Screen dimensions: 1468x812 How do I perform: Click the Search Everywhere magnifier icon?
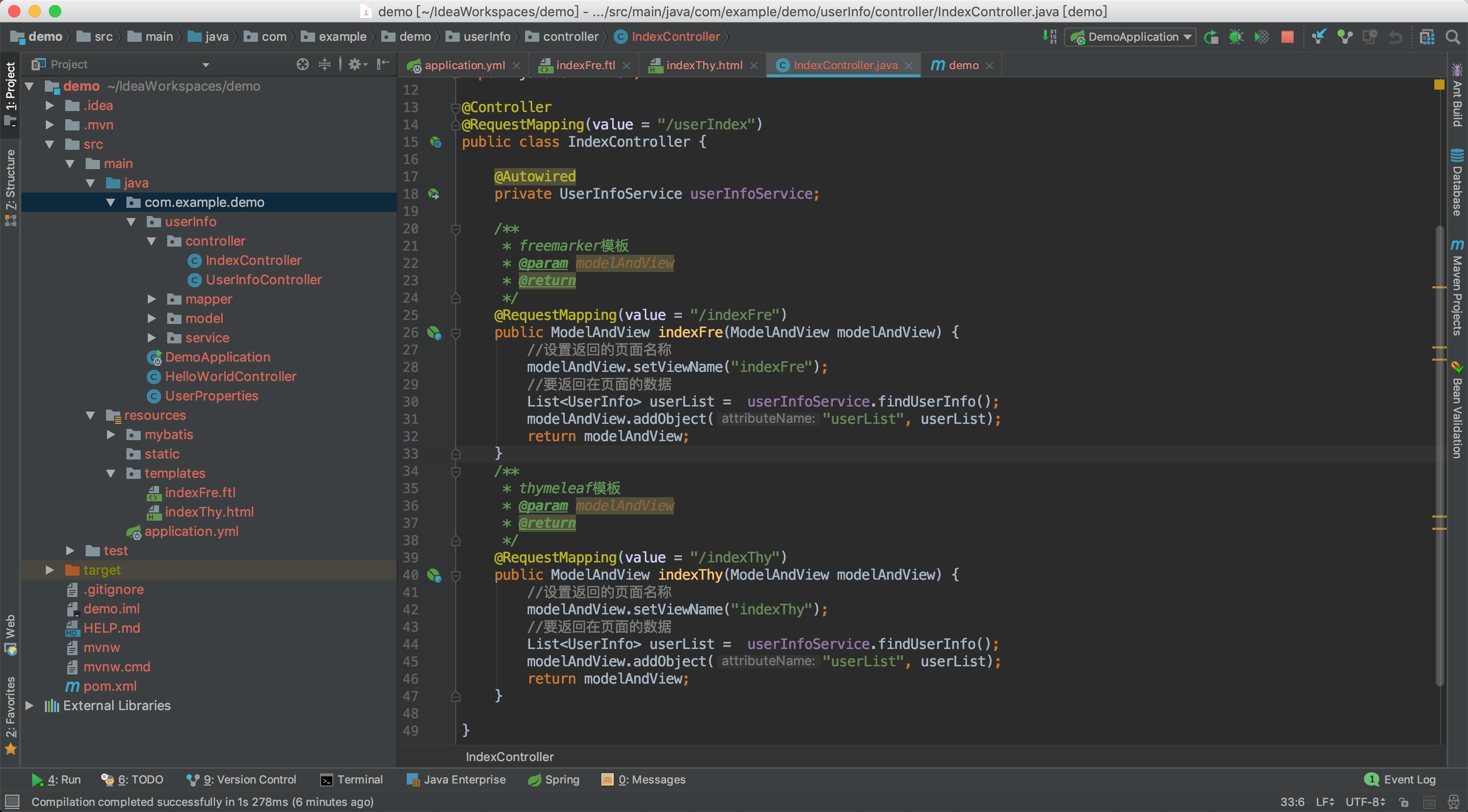point(1453,37)
